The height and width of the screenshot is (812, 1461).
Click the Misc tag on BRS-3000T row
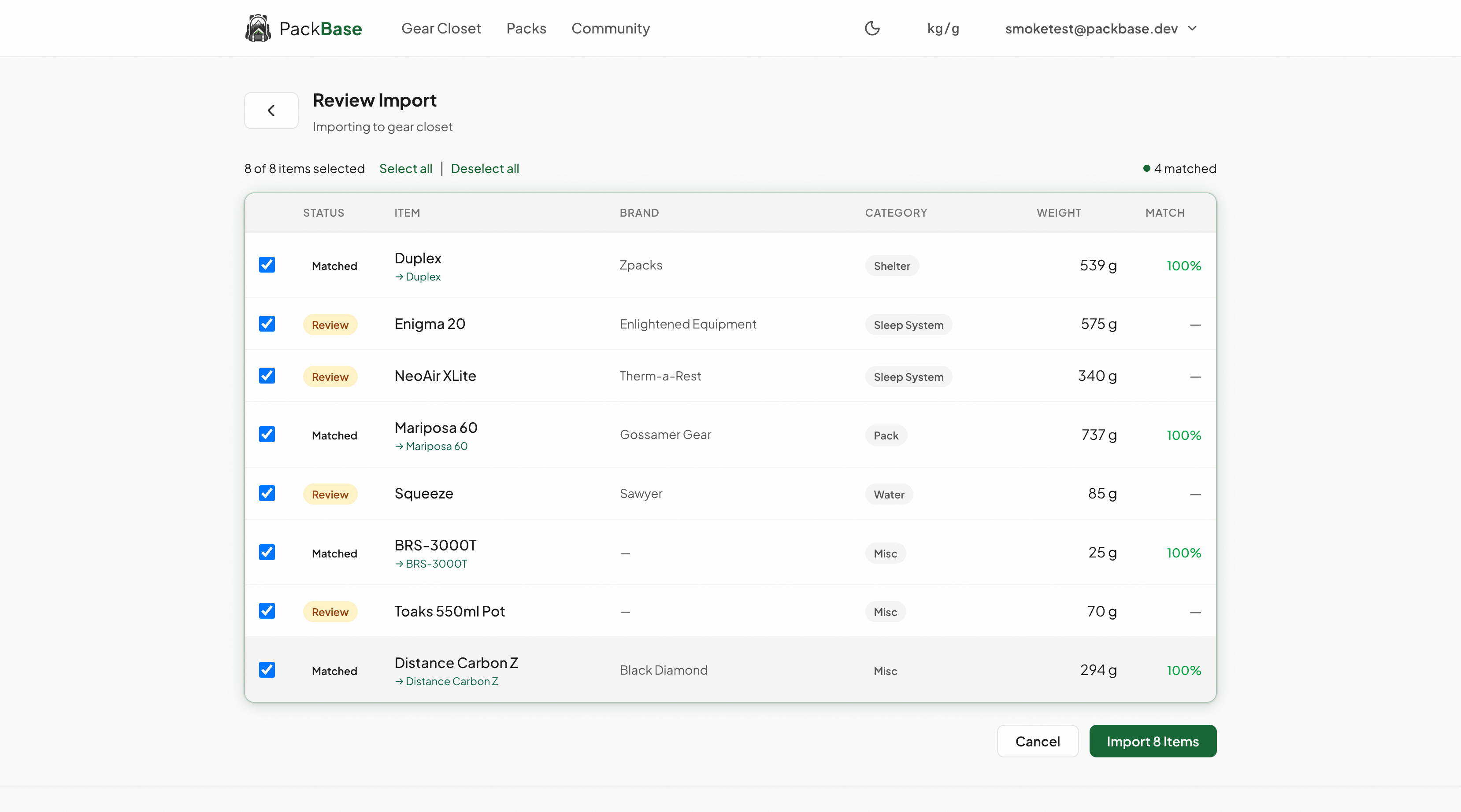coord(885,554)
